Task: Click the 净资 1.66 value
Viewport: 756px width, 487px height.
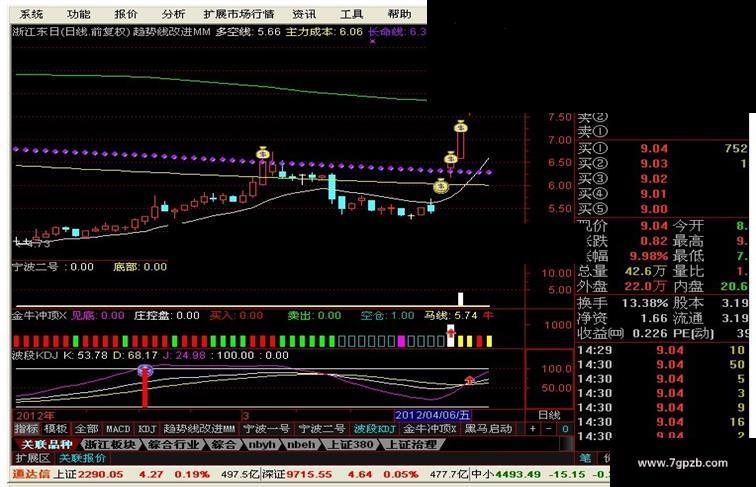Action: pos(654,318)
